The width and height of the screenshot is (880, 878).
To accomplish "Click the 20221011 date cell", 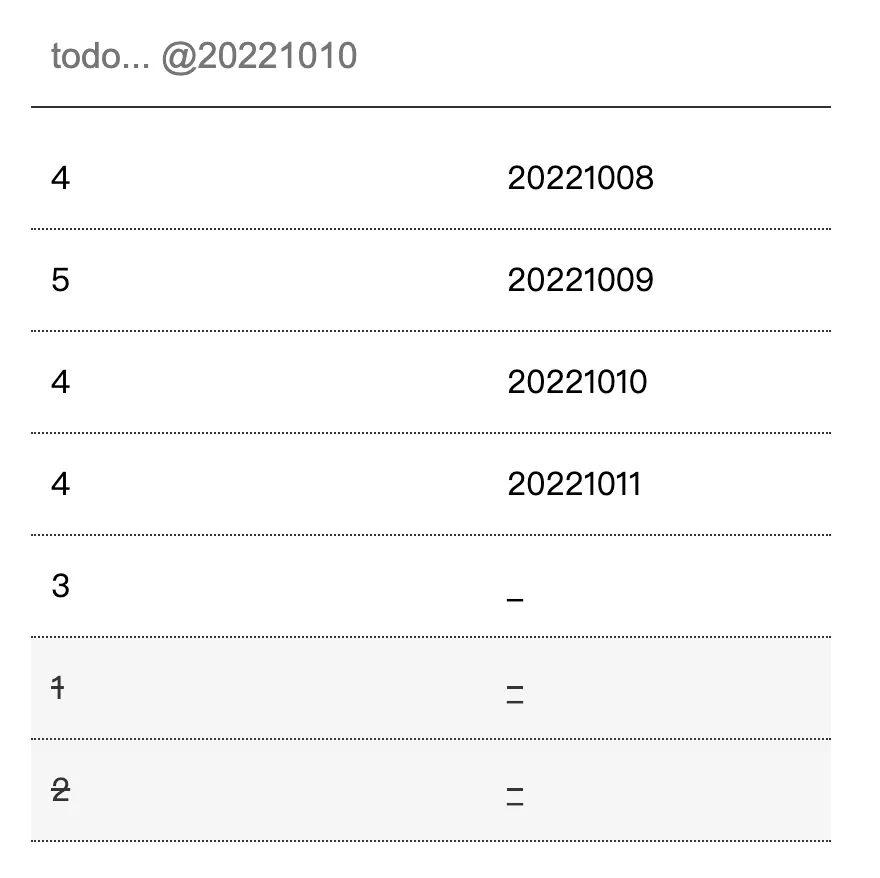I will coord(574,484).
